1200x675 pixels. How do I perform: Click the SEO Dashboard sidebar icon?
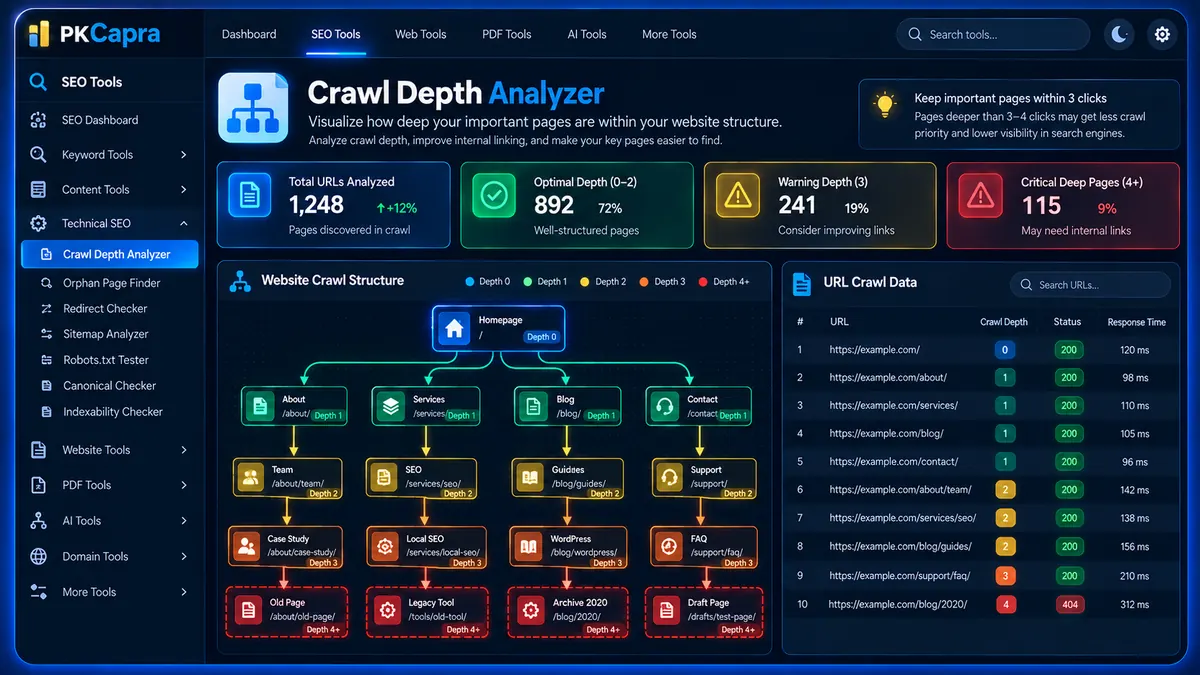click(x=38, y=120)
